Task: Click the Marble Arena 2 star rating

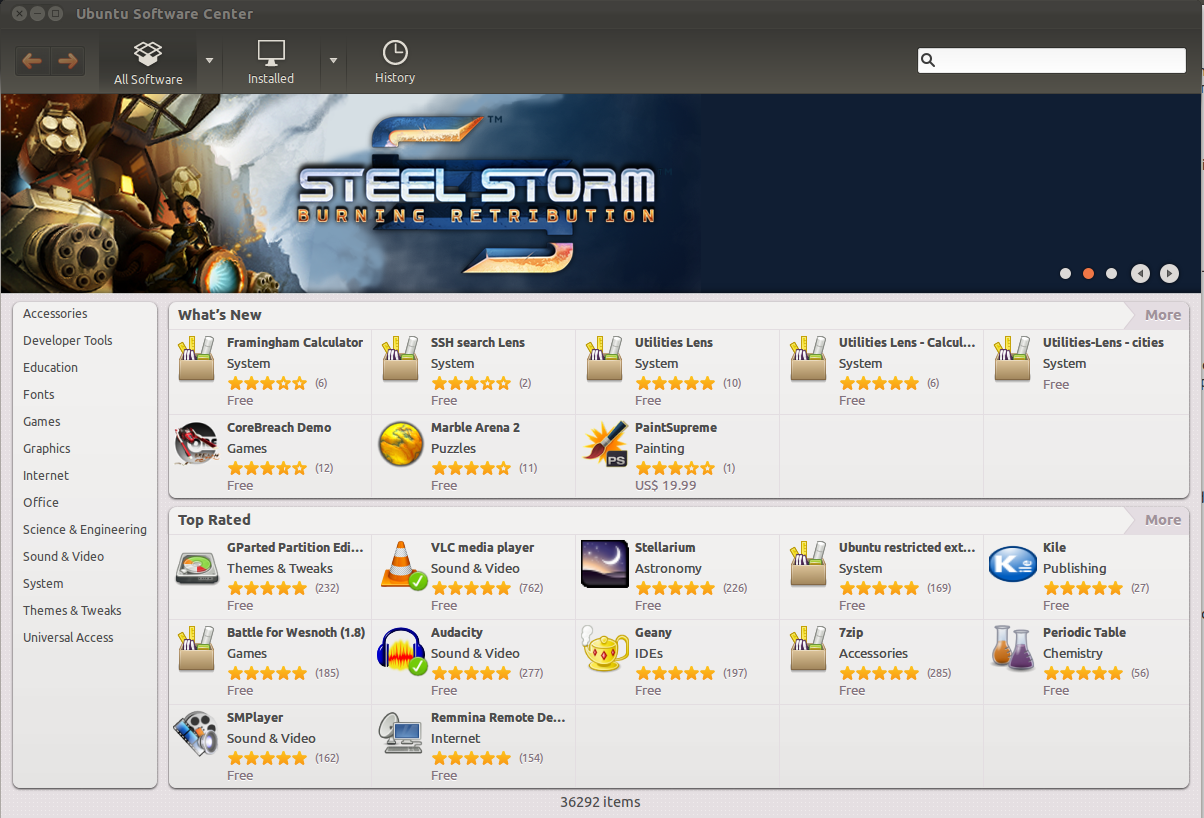Action: point(471,468)
